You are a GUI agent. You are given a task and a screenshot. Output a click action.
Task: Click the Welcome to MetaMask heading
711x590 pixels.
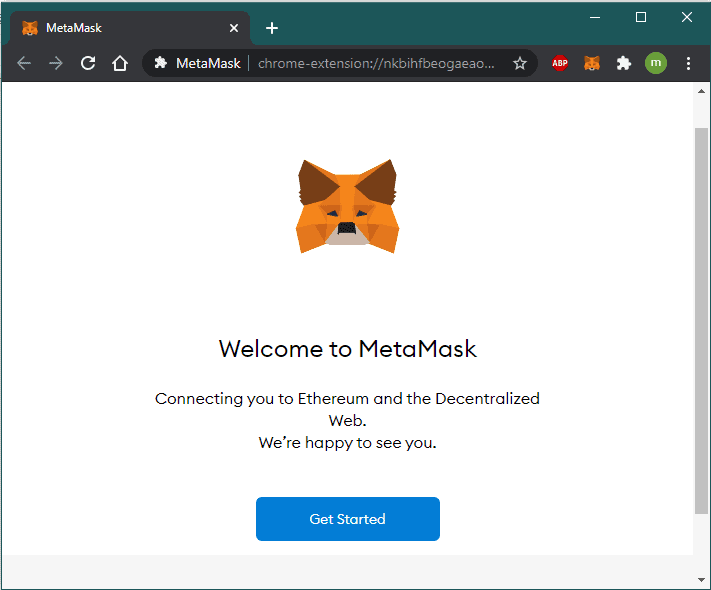347,349
